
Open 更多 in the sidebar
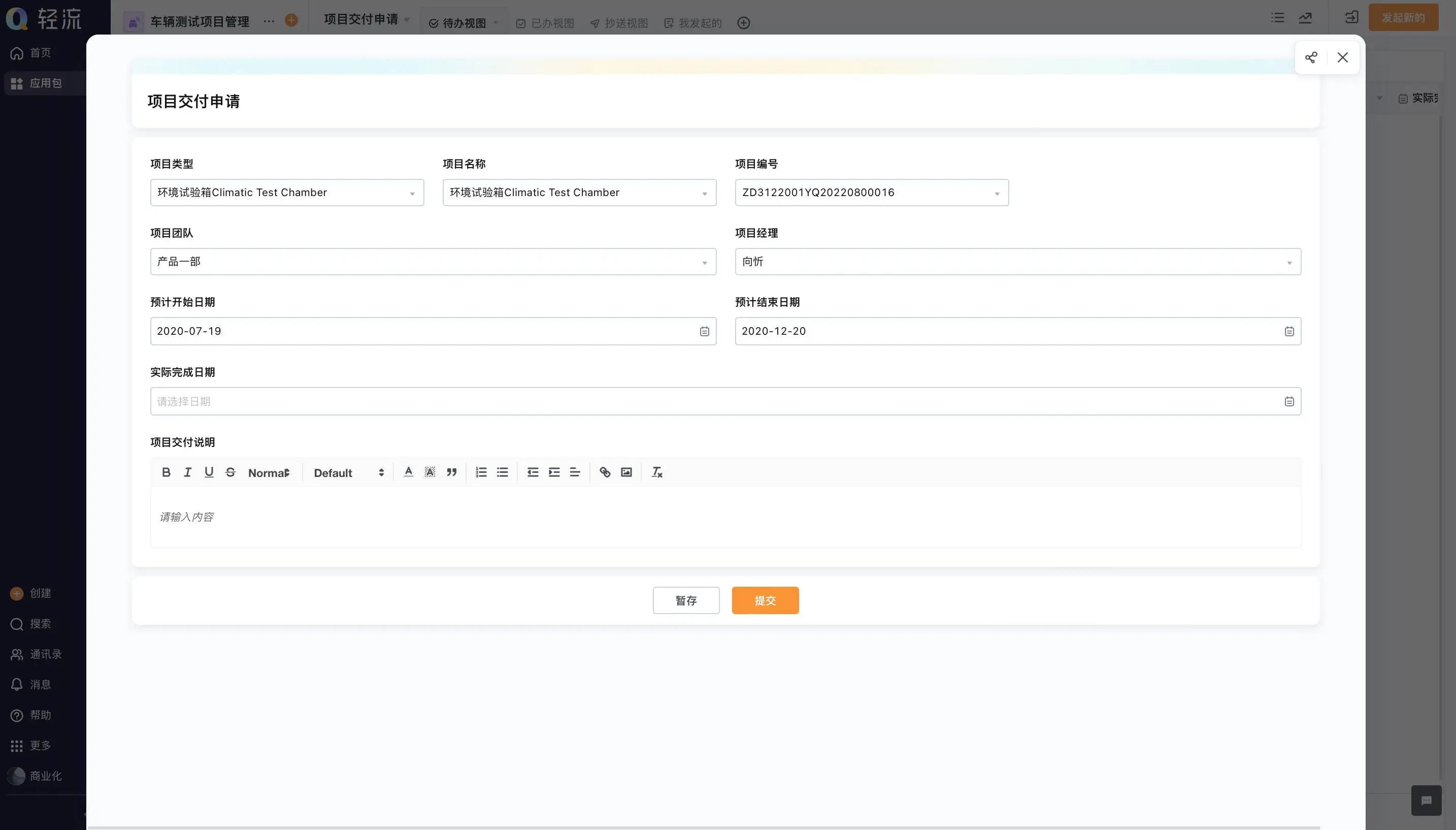pyautogui.click(x=31, y=745)
